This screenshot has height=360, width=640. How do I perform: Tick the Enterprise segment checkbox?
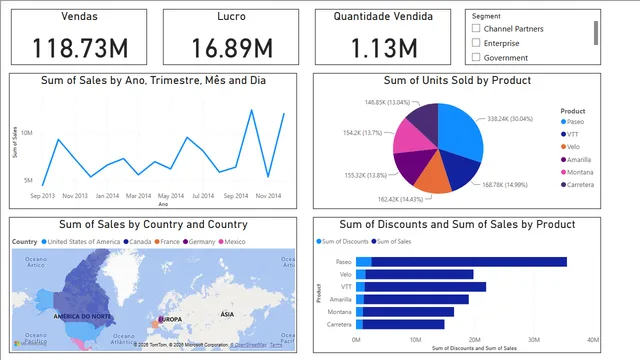476,42
